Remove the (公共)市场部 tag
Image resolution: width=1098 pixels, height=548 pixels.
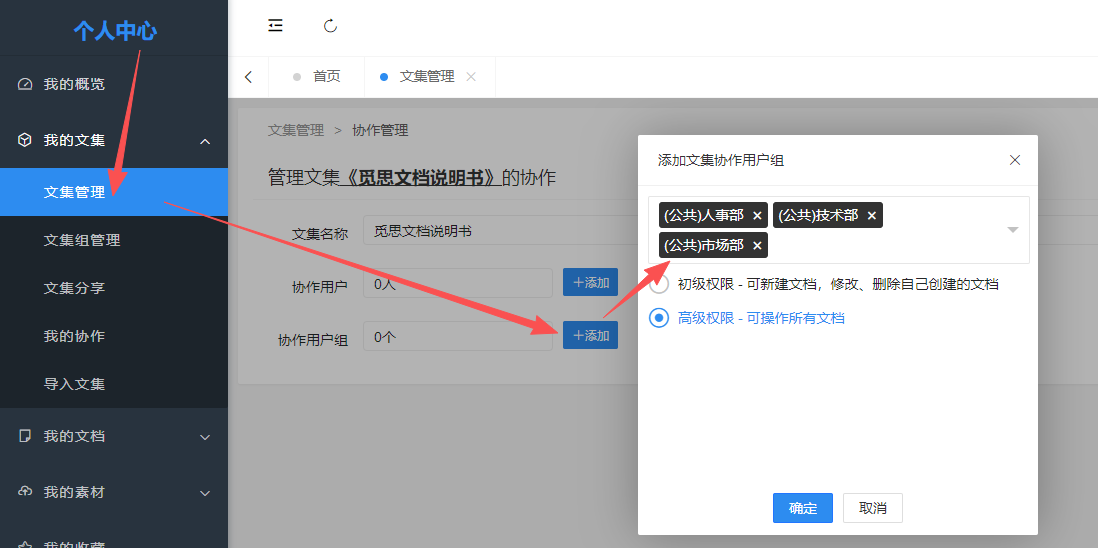757,246
